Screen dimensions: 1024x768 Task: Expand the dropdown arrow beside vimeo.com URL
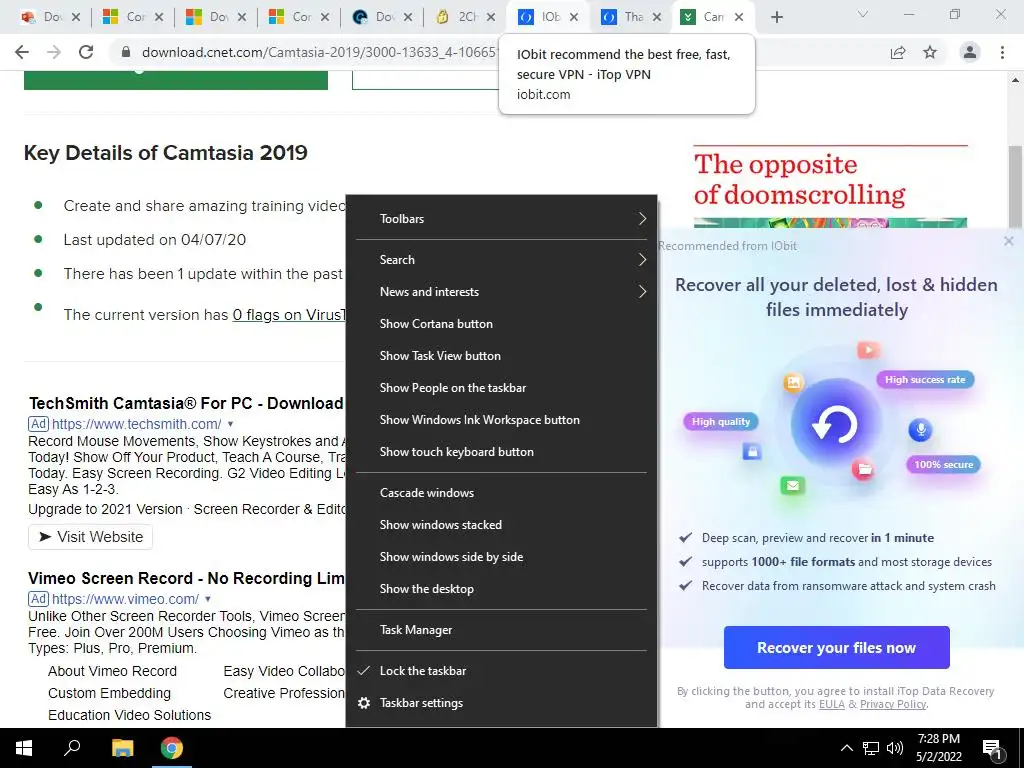(208, 599)
